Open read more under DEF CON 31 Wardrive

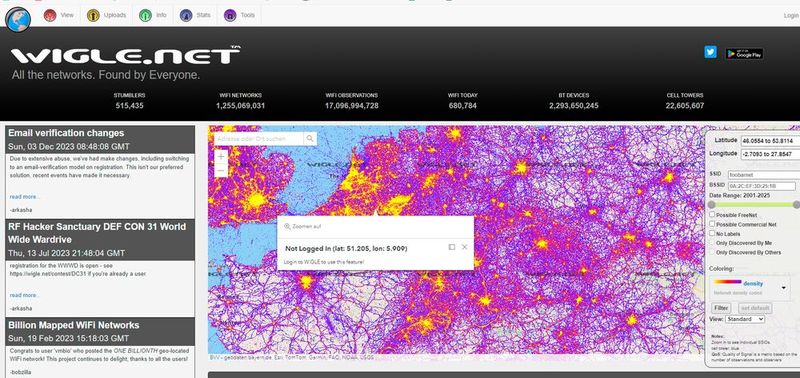(24, 295)
